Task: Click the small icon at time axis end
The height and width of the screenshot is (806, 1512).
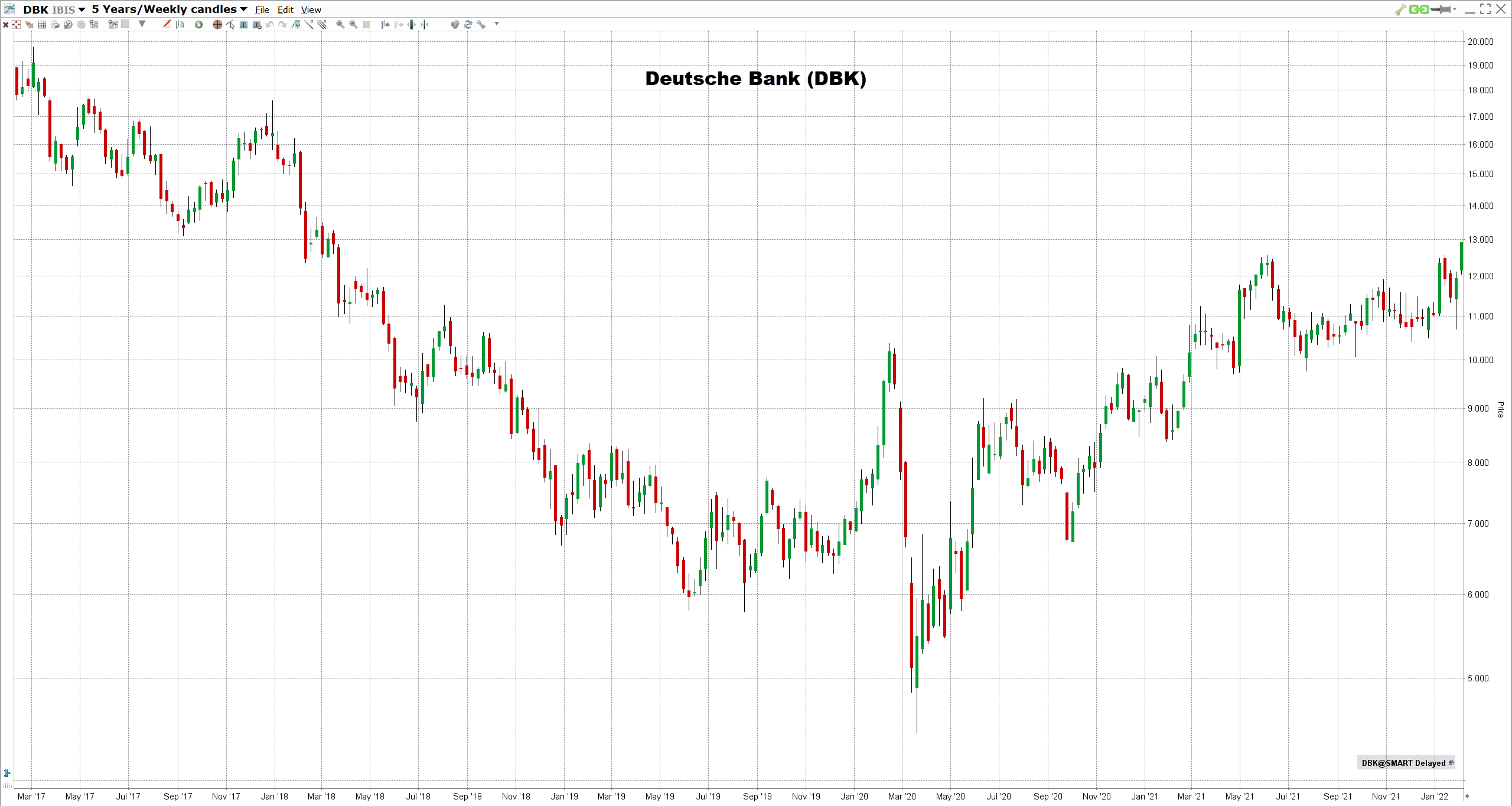Action: click(1467, 797)
